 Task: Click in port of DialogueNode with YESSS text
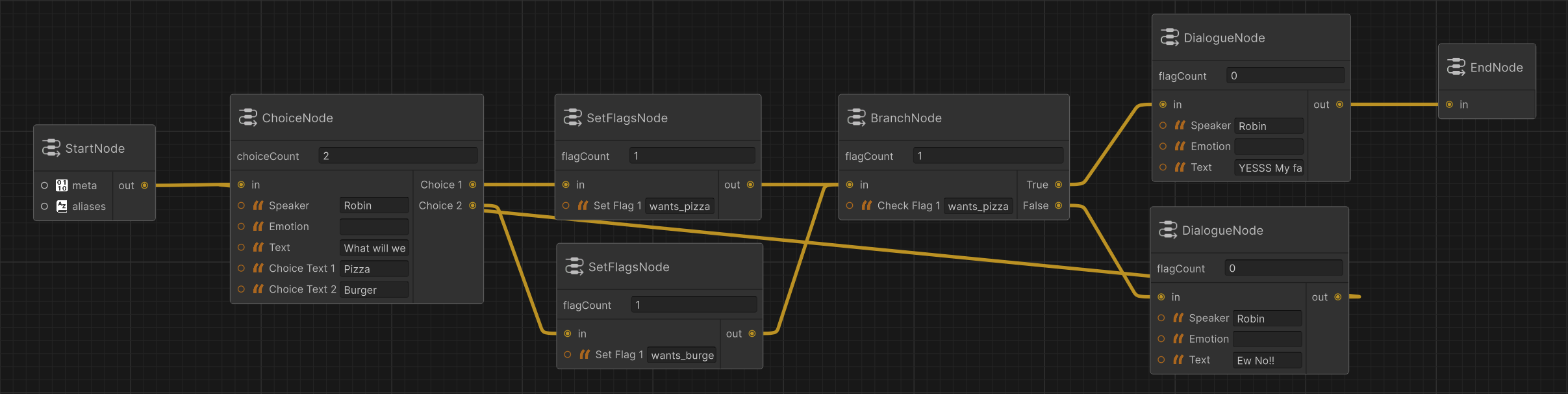1163,104
